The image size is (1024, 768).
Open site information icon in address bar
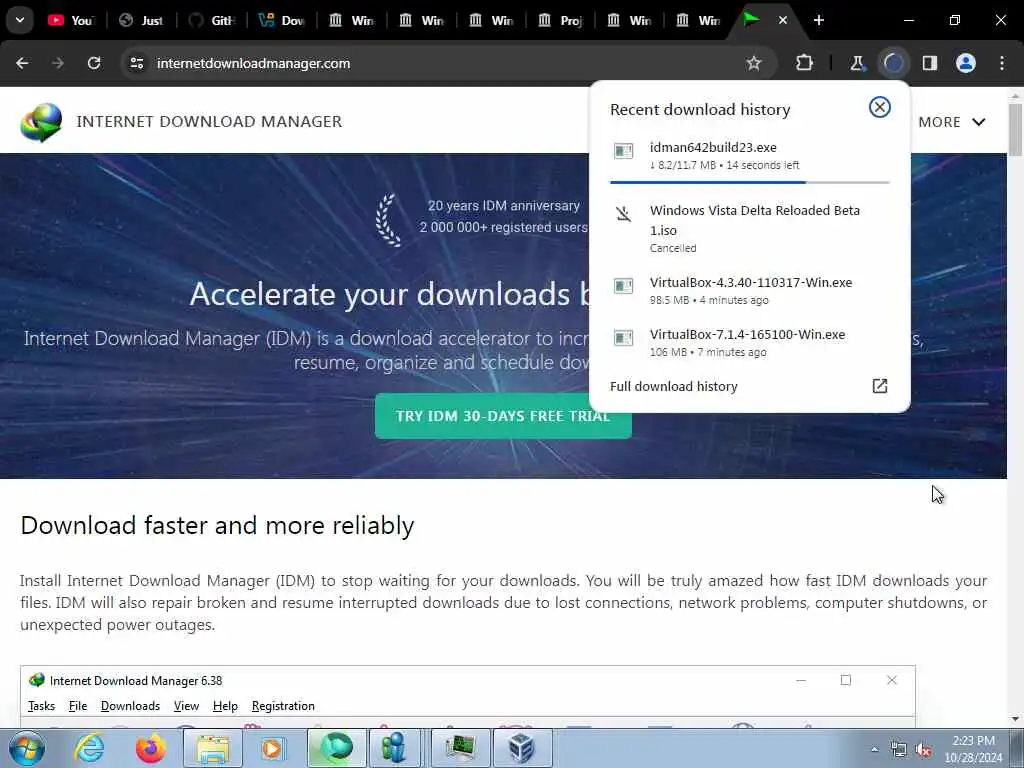coord(136,63)
